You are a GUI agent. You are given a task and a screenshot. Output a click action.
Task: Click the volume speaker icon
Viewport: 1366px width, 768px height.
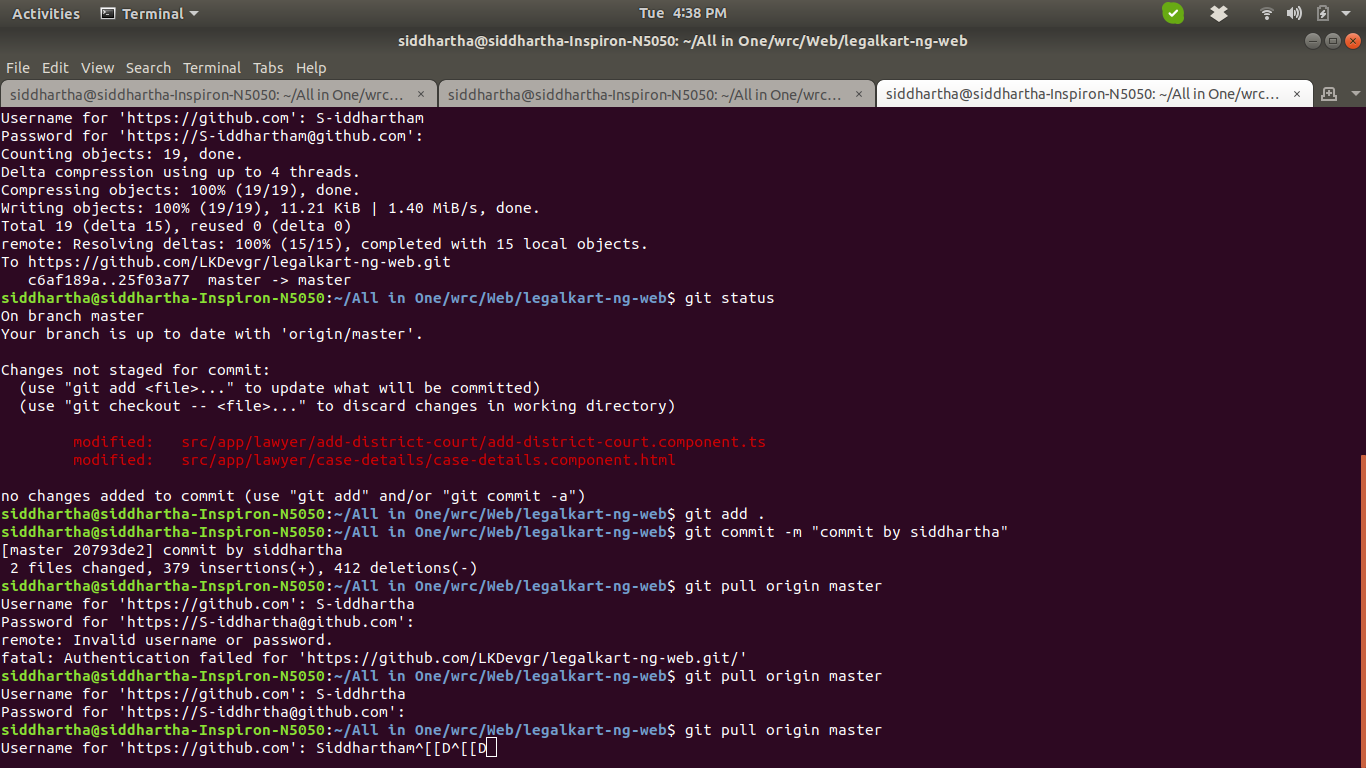pos(1294,13)
